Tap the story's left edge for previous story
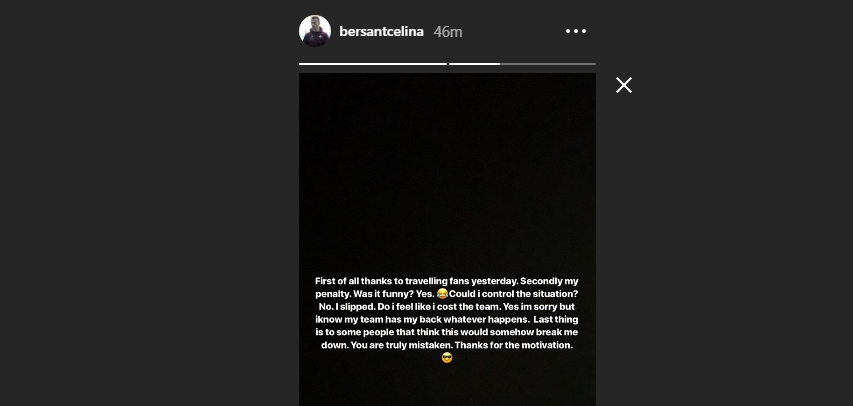This screenshot has width=853, height=406. (315, 200)
